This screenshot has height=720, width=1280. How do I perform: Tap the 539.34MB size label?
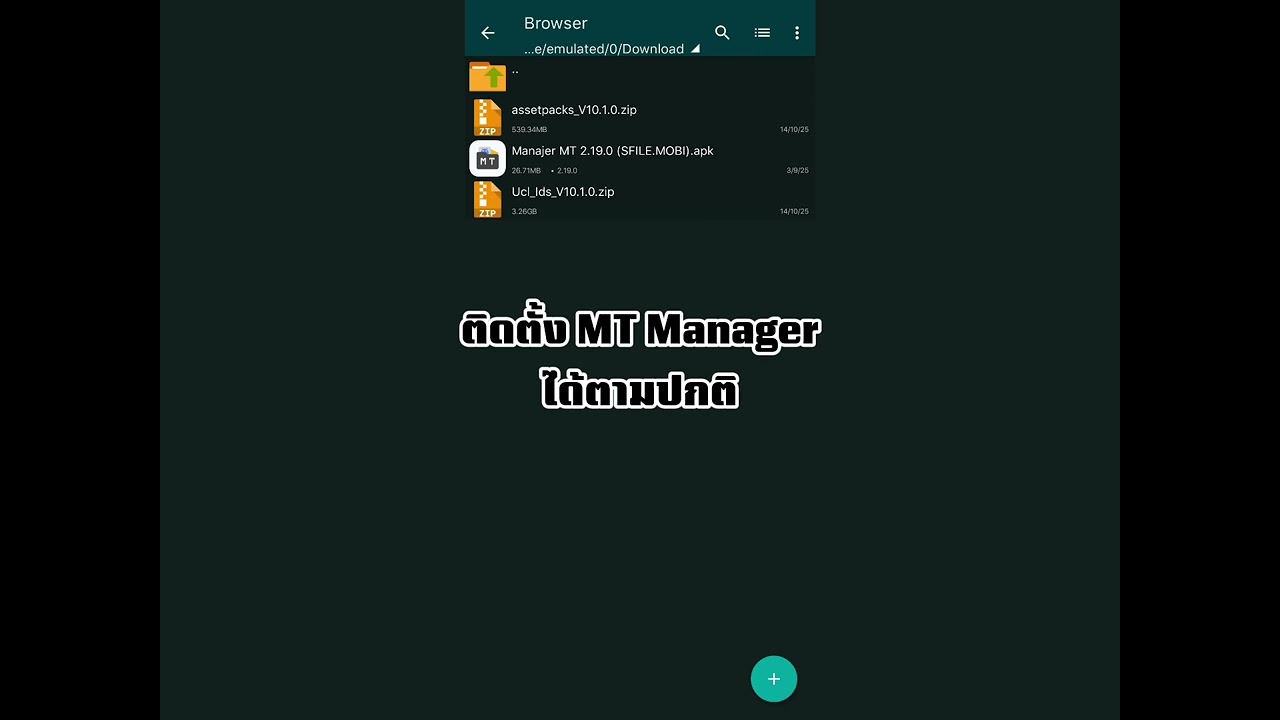tap(529, 130)
